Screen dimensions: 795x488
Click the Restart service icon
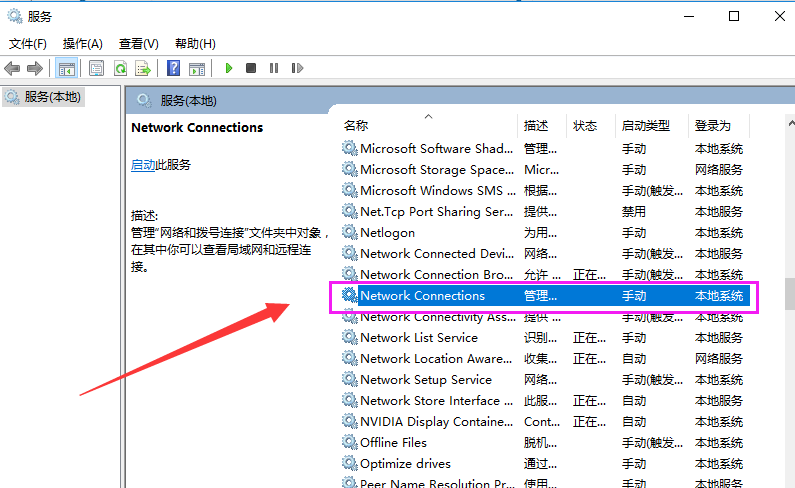(297, 68)
